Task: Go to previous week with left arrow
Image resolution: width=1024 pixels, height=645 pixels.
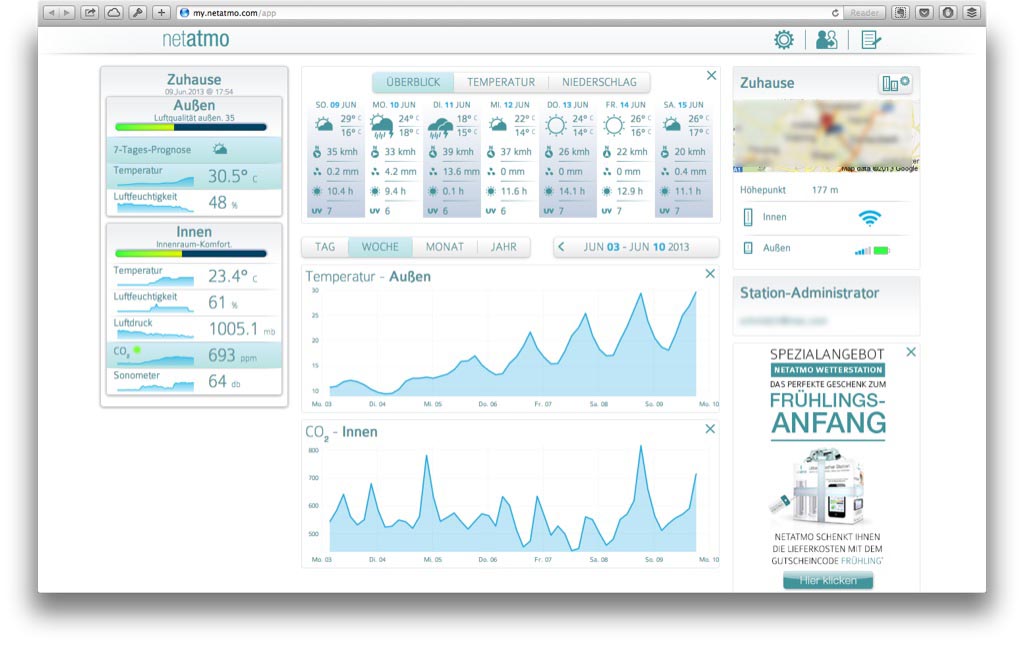Action: pyautogui.click(x=561, y=247)
